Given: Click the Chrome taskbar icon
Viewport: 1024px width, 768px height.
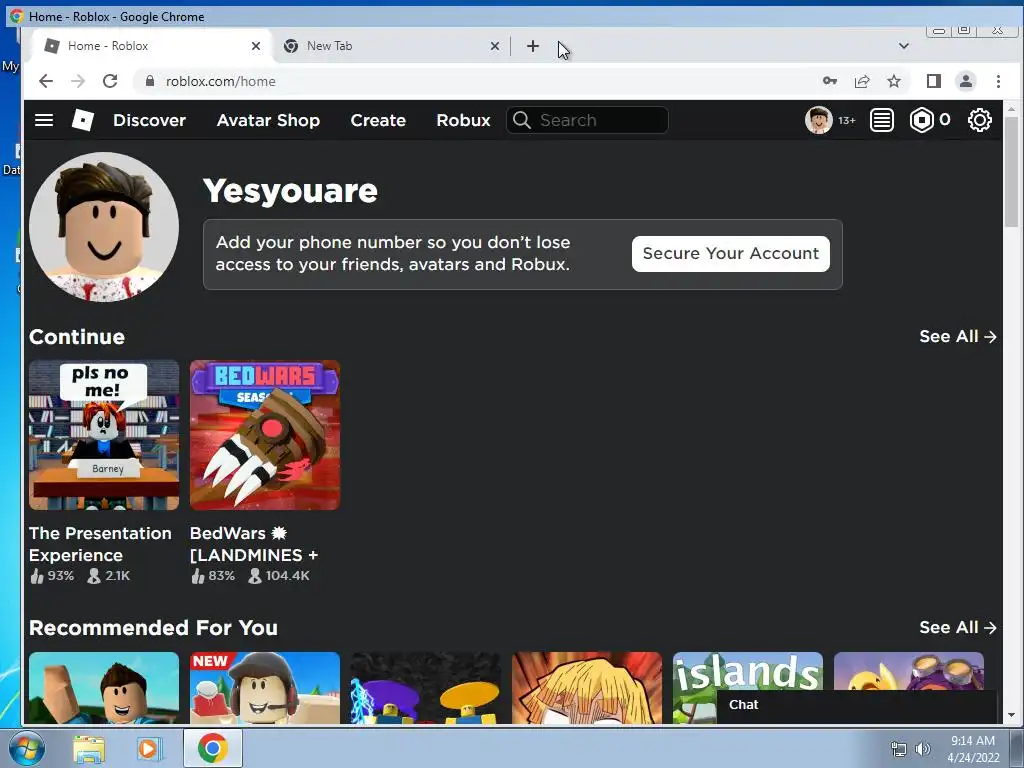Looking at the screenshot, I should (213, 748).
